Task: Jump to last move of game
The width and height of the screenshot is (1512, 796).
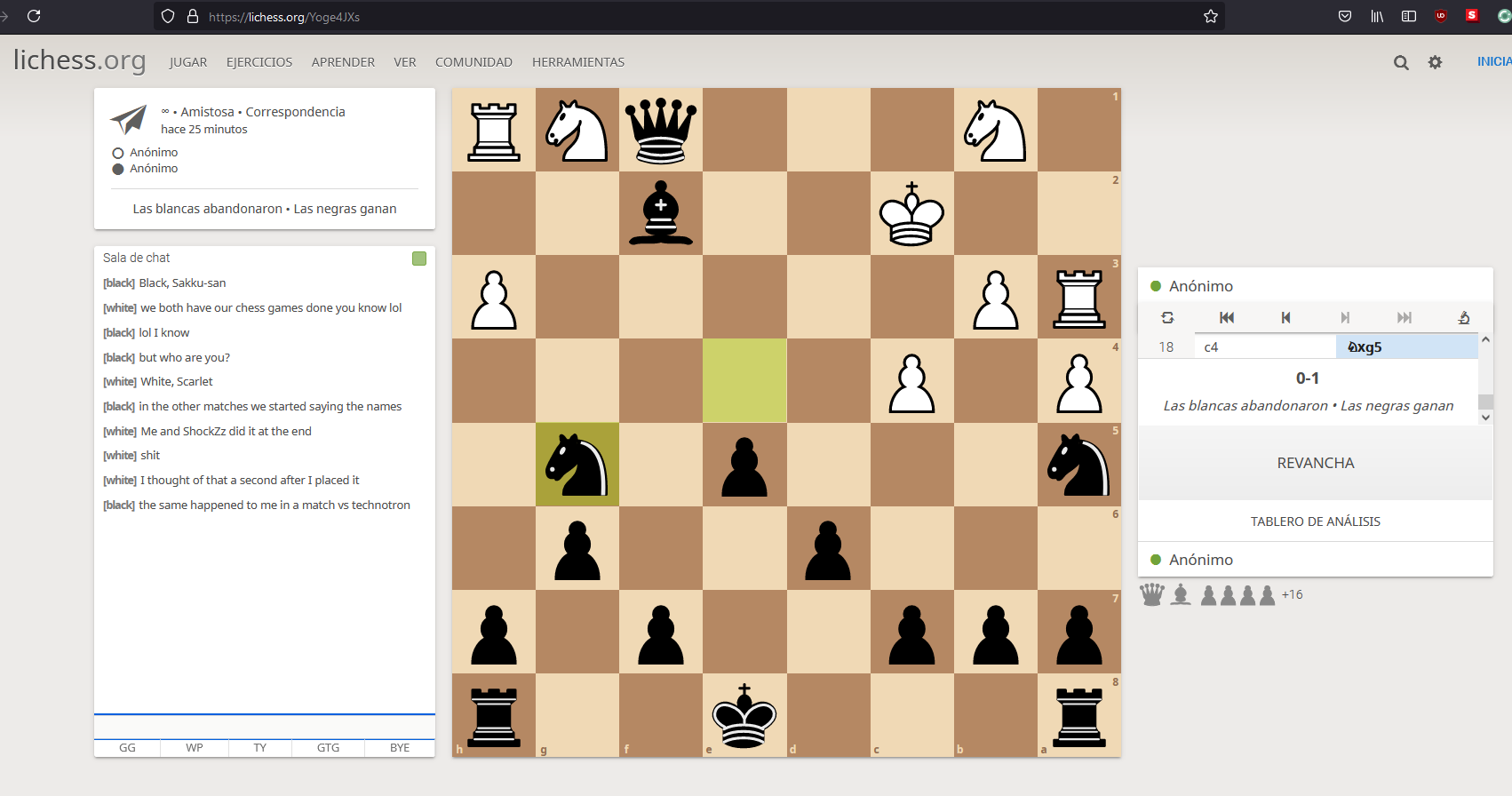Action: [1404, 317]
